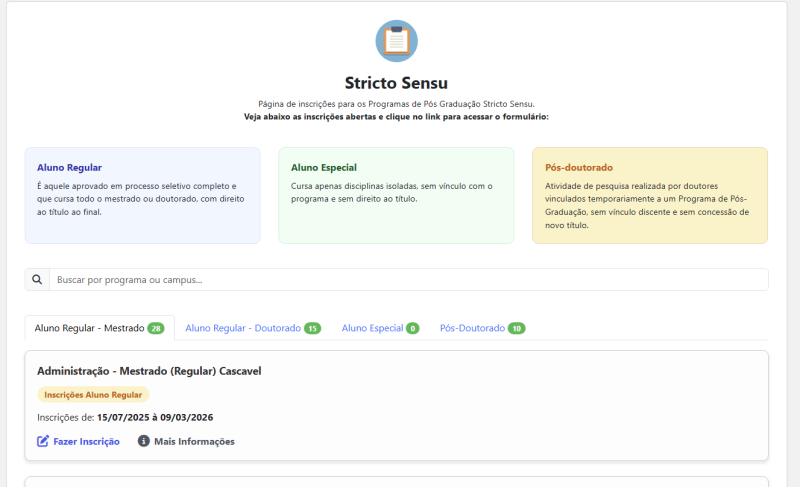Click the green Aluno Especial info card
The image size is (800, 487).
pyautogui.click(x=396, y=196)
